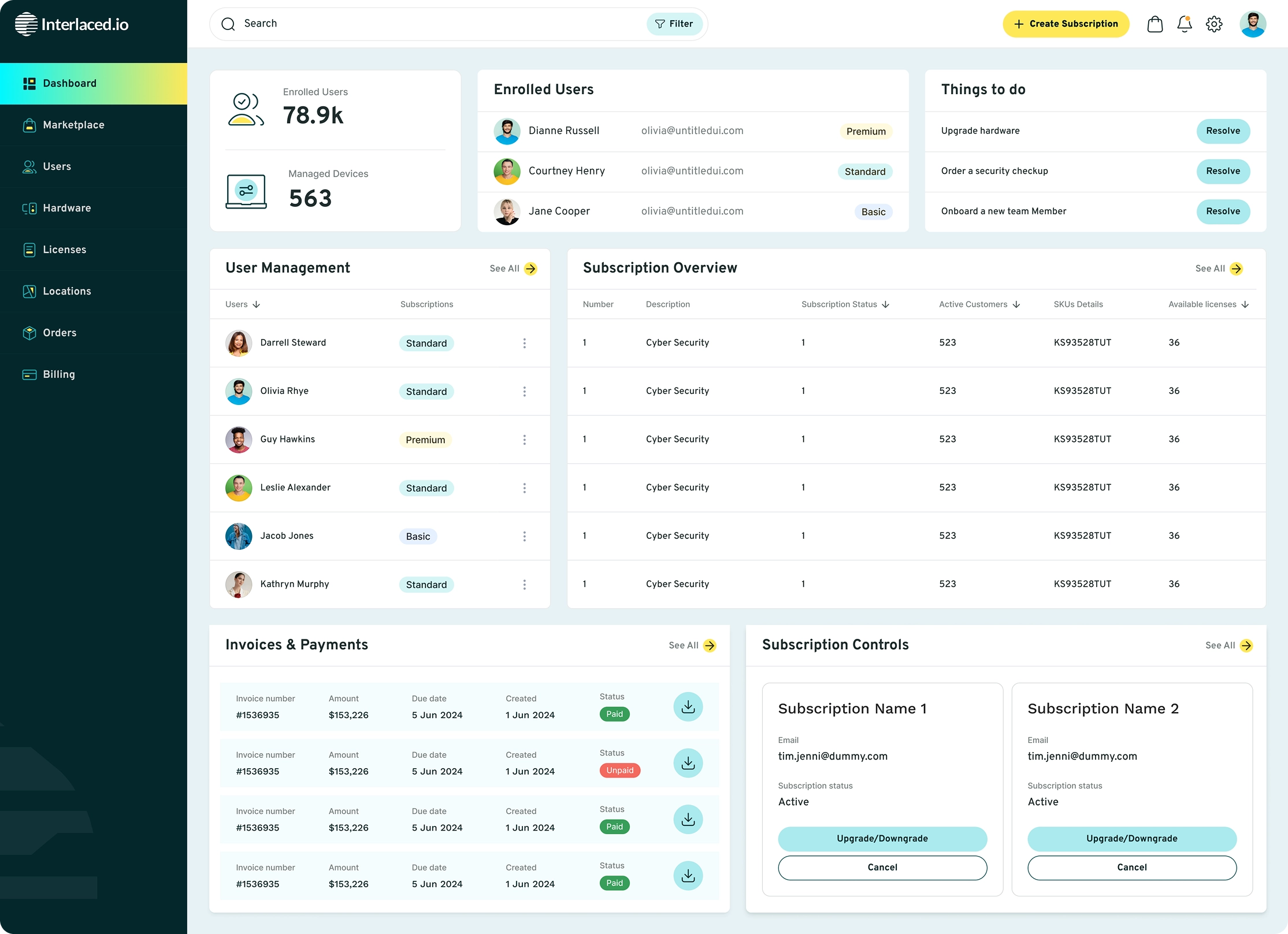This screenshot has height=934, width=1288.
Task: Open the Marketplace section from the sidebar
Action: [73, 125]
